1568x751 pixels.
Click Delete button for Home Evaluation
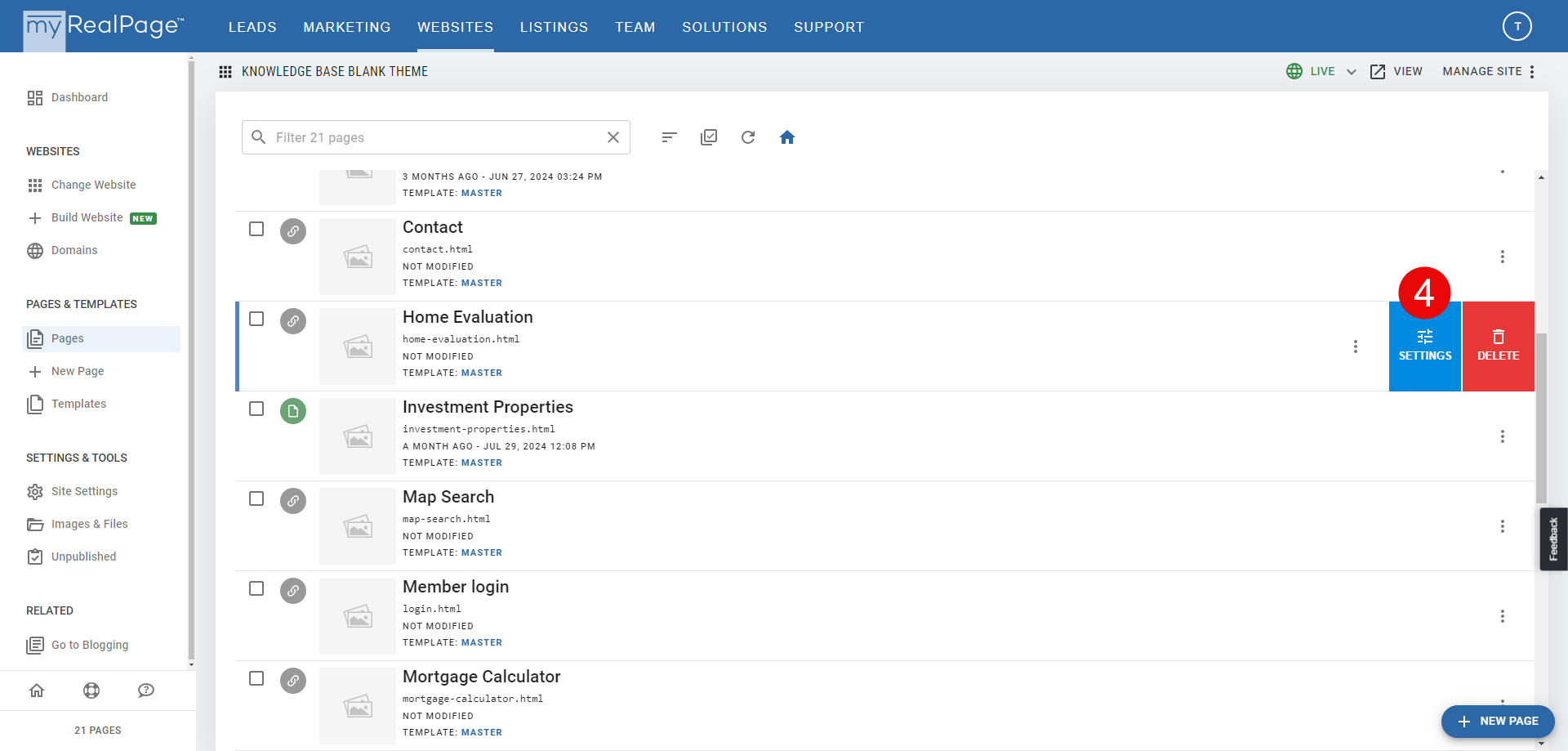1499,346
